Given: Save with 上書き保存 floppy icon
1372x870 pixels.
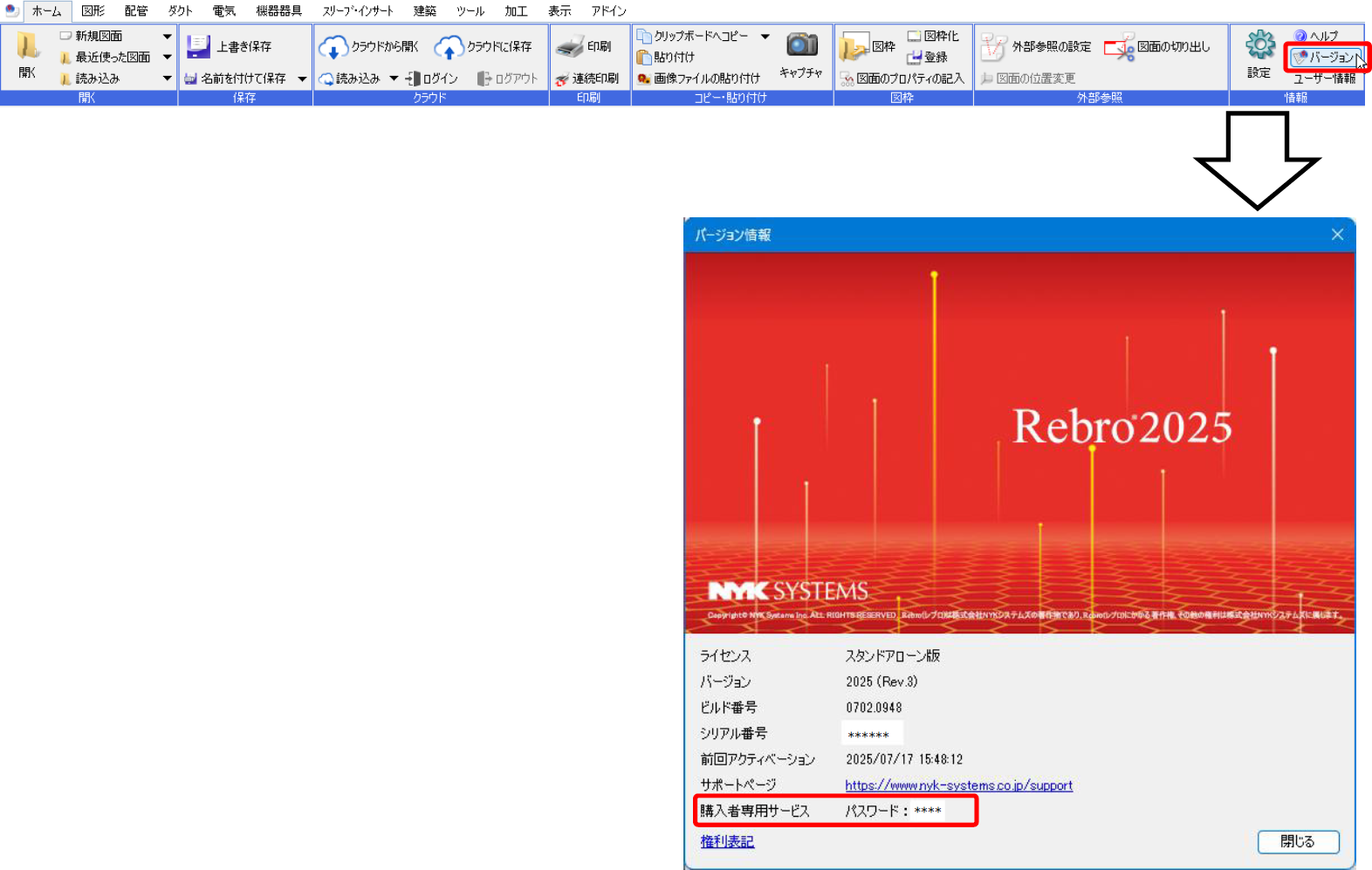Looking at the screenshot, I should [x=198, y=46].
